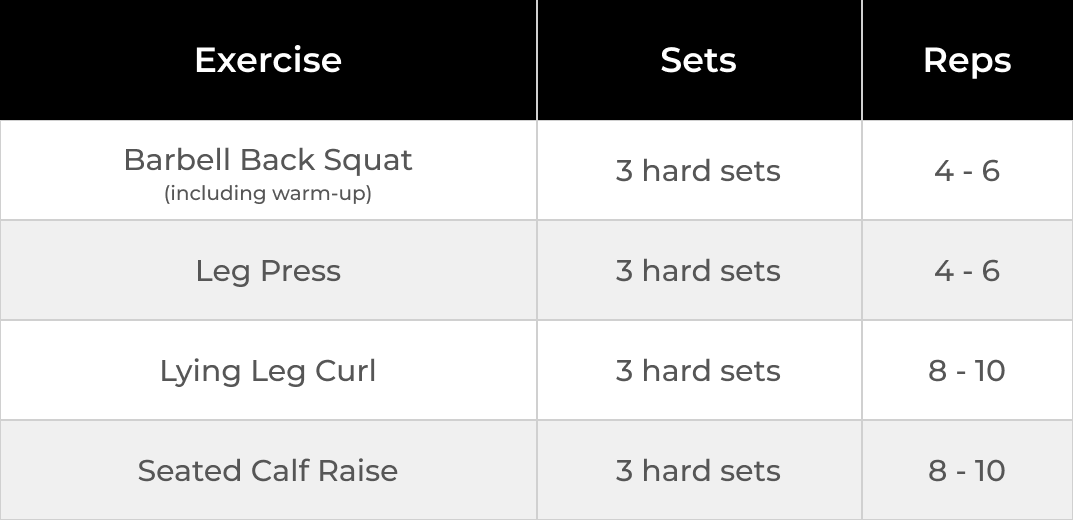Click the 8 - 10 reps for Seated Calf Raise
This screenshot has height=520, width=1073.
click(967, 470)
